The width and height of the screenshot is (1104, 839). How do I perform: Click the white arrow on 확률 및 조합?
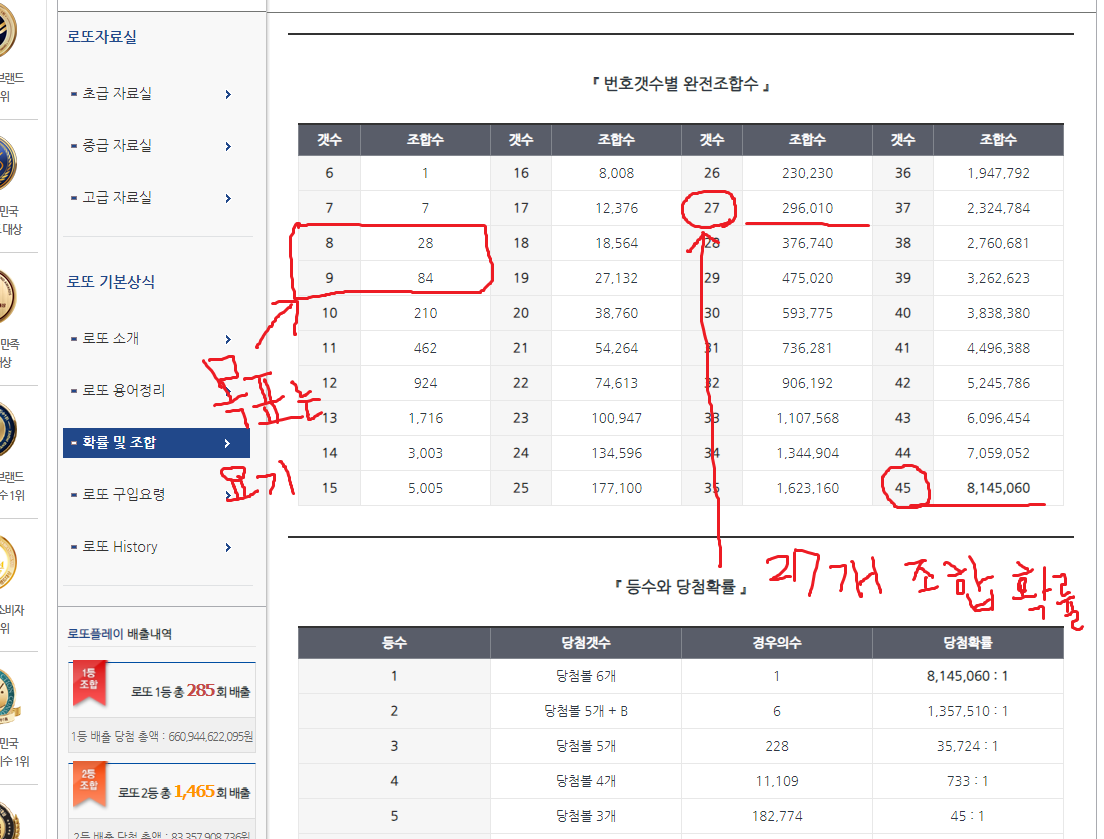coord(228,443)
